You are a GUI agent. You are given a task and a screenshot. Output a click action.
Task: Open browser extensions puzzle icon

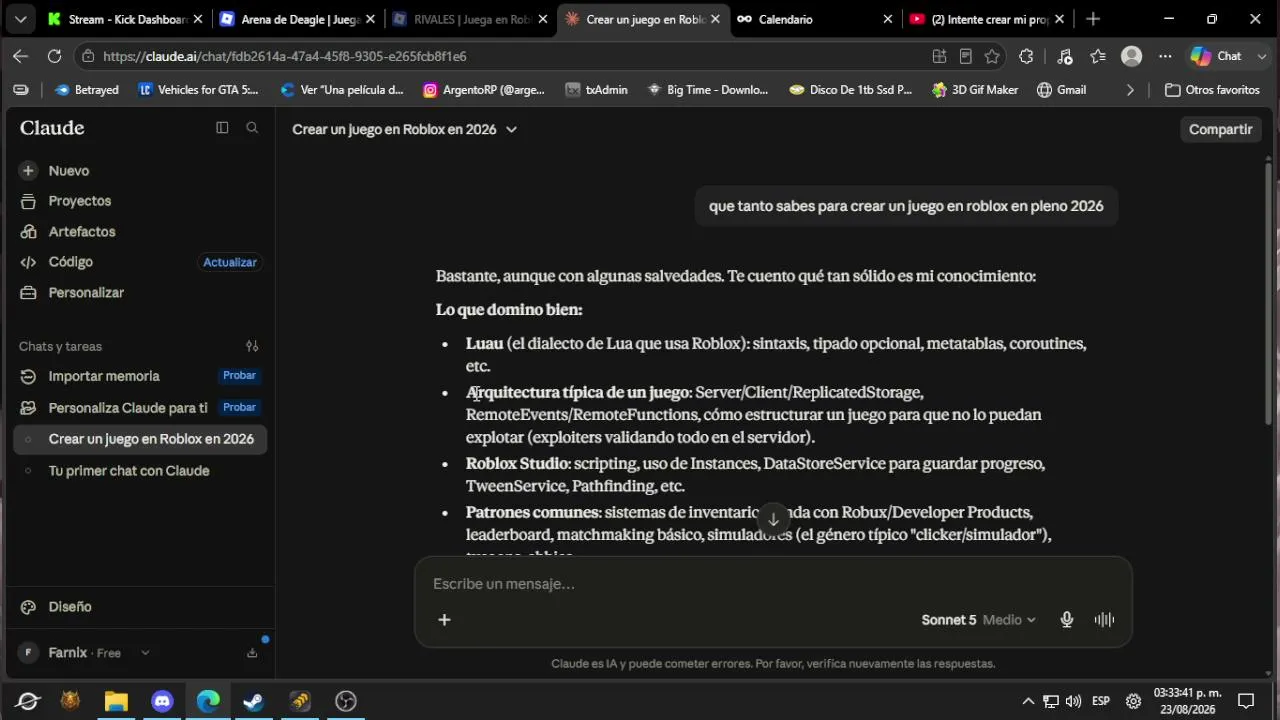click(x=1026, y=56)
